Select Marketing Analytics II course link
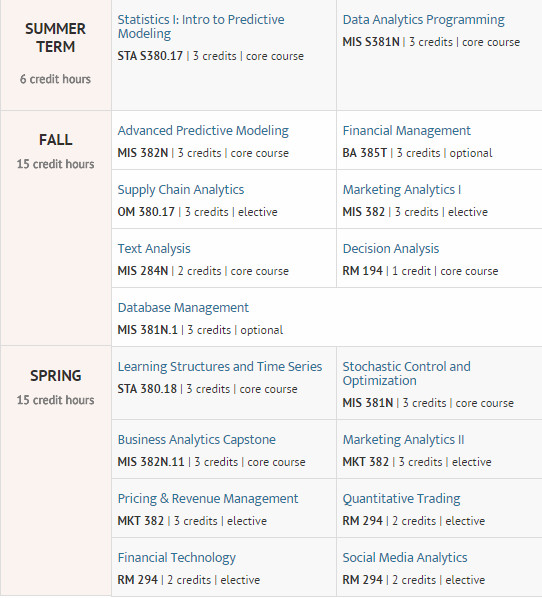The width and height of the screenshot is (542, 598). click(x=403, y=439)
